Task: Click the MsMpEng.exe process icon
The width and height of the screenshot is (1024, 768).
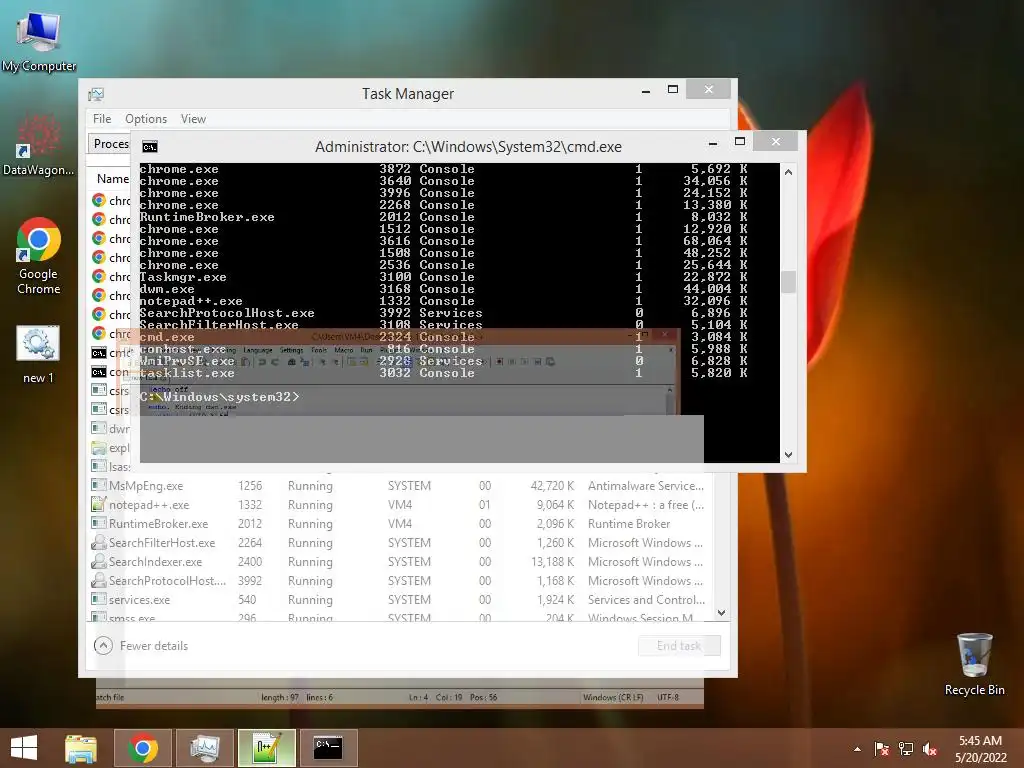Action: [99, 485]
